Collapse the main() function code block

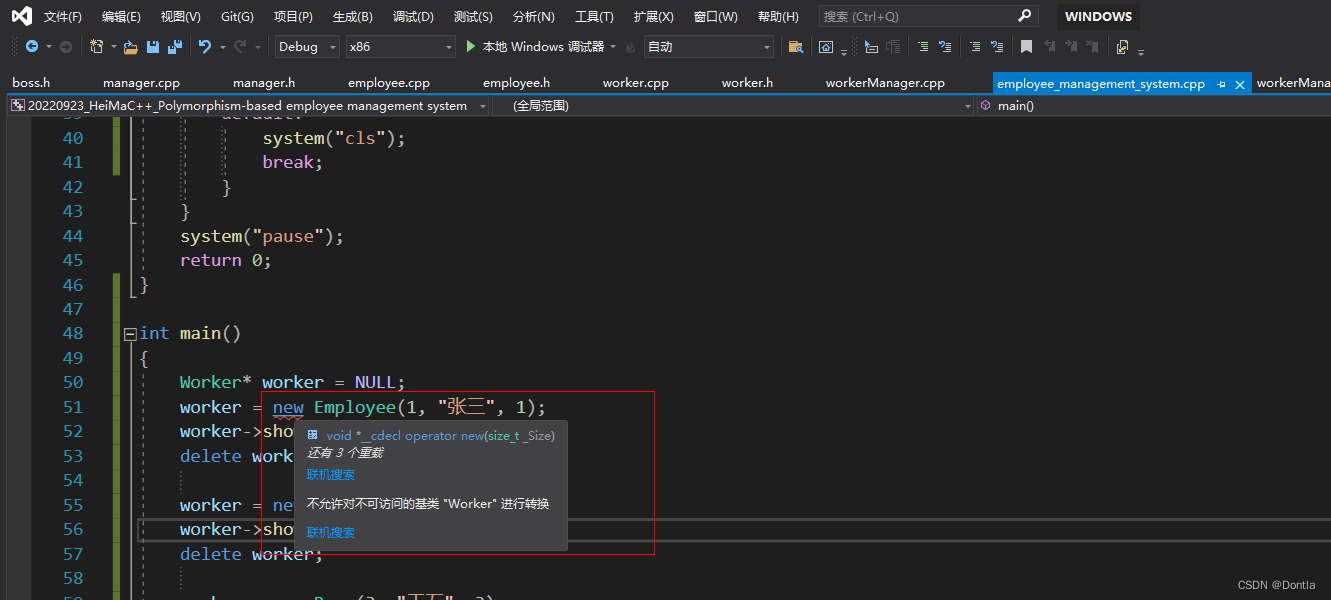click(130, 333)
